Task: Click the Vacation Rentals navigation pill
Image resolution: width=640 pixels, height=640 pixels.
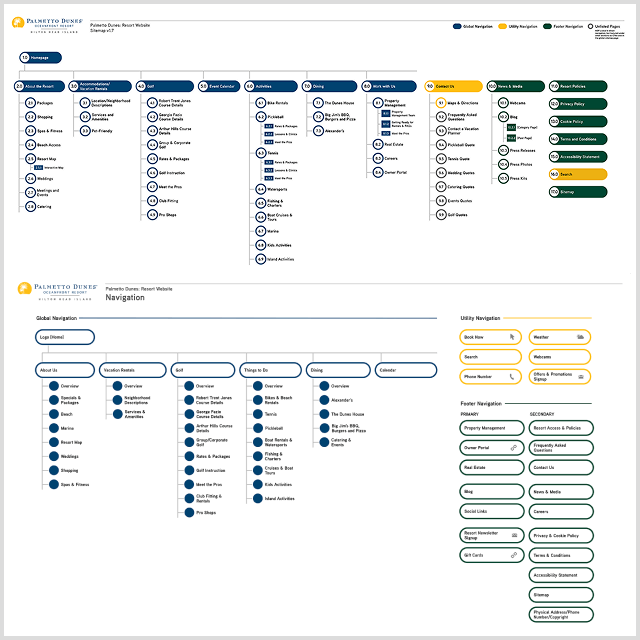Action: pos(133,370)
